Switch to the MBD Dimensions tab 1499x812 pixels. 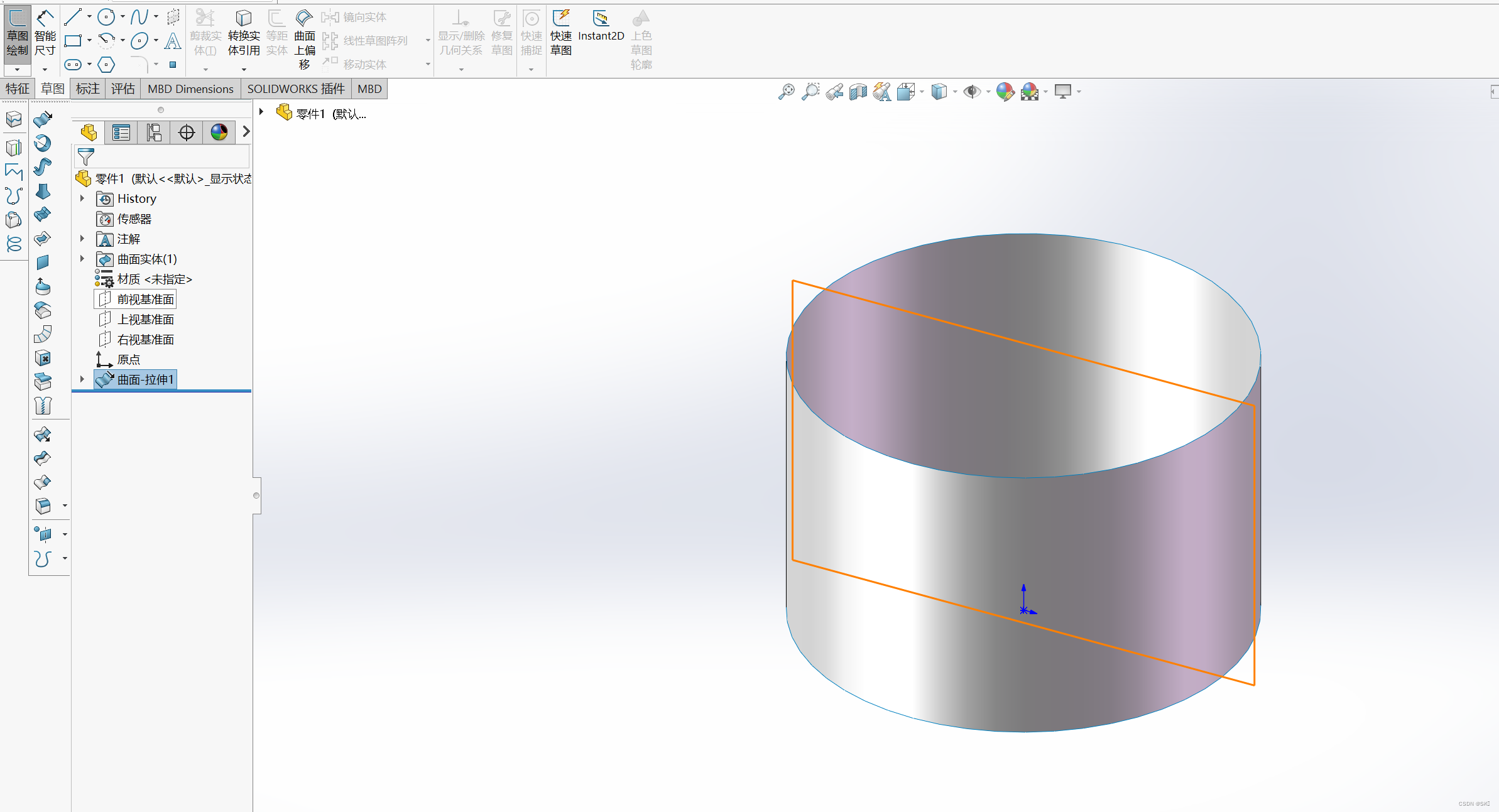click(190, 89)
